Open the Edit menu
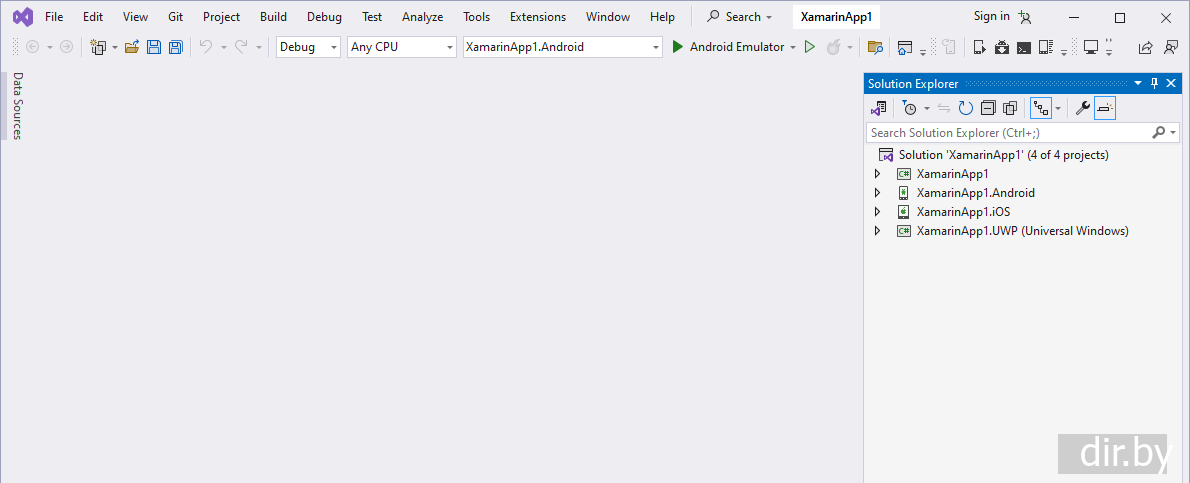 (93, 17)
